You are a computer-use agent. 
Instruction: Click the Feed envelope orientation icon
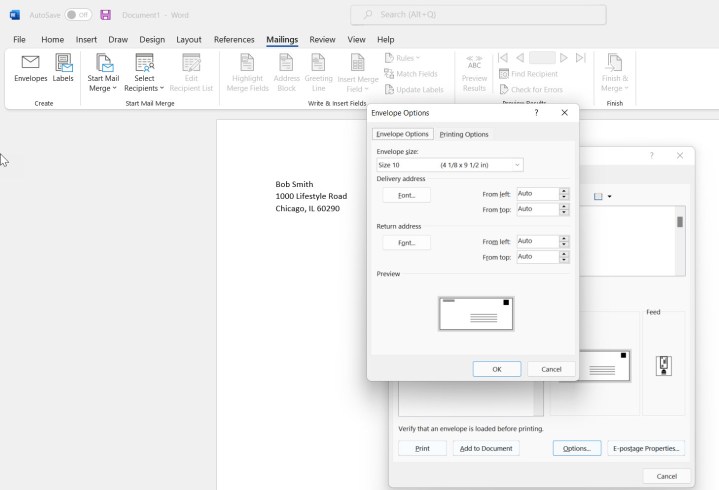[x=663, y=366]
